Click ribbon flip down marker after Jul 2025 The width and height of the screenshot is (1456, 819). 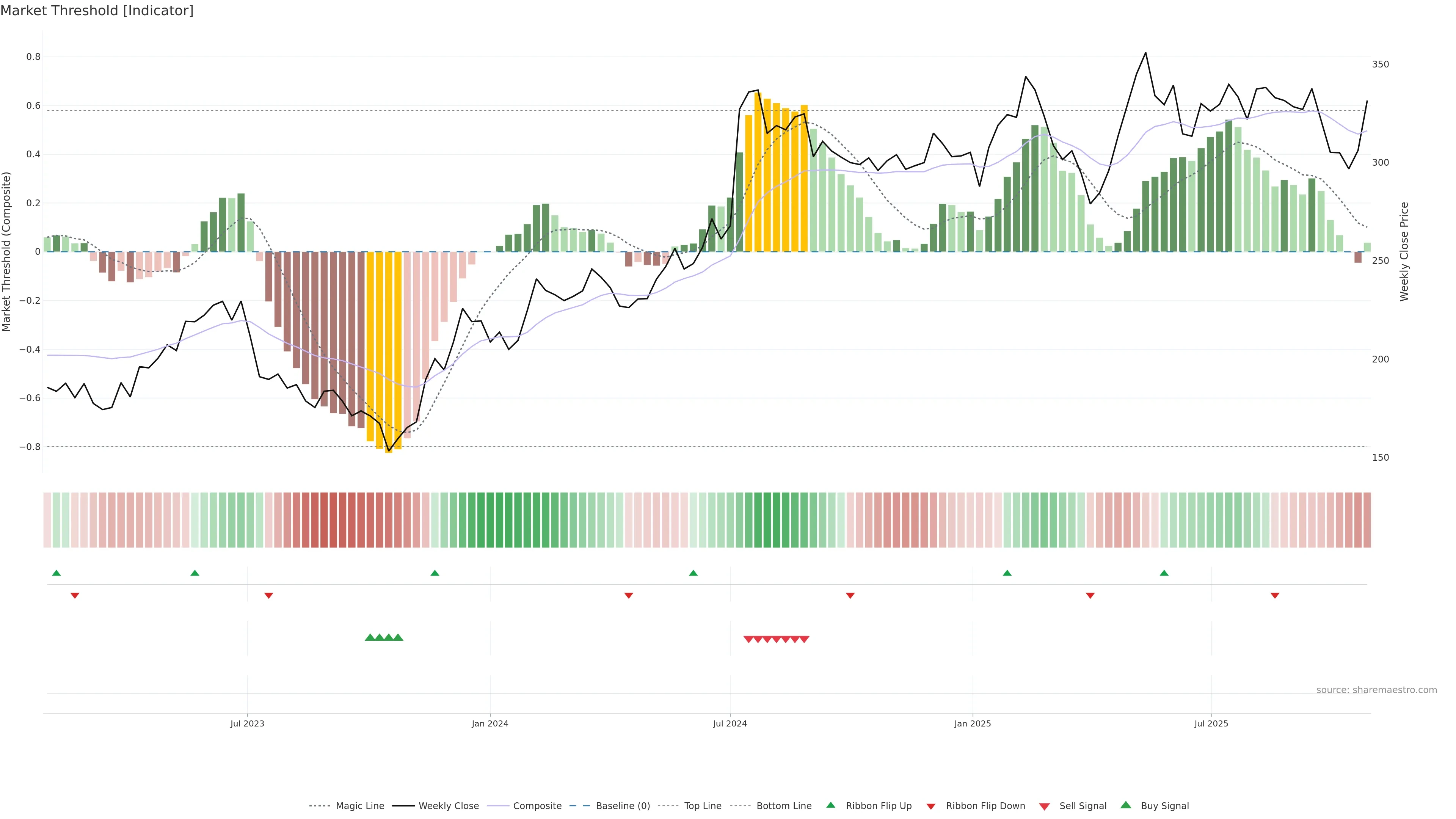(1275, 596)
